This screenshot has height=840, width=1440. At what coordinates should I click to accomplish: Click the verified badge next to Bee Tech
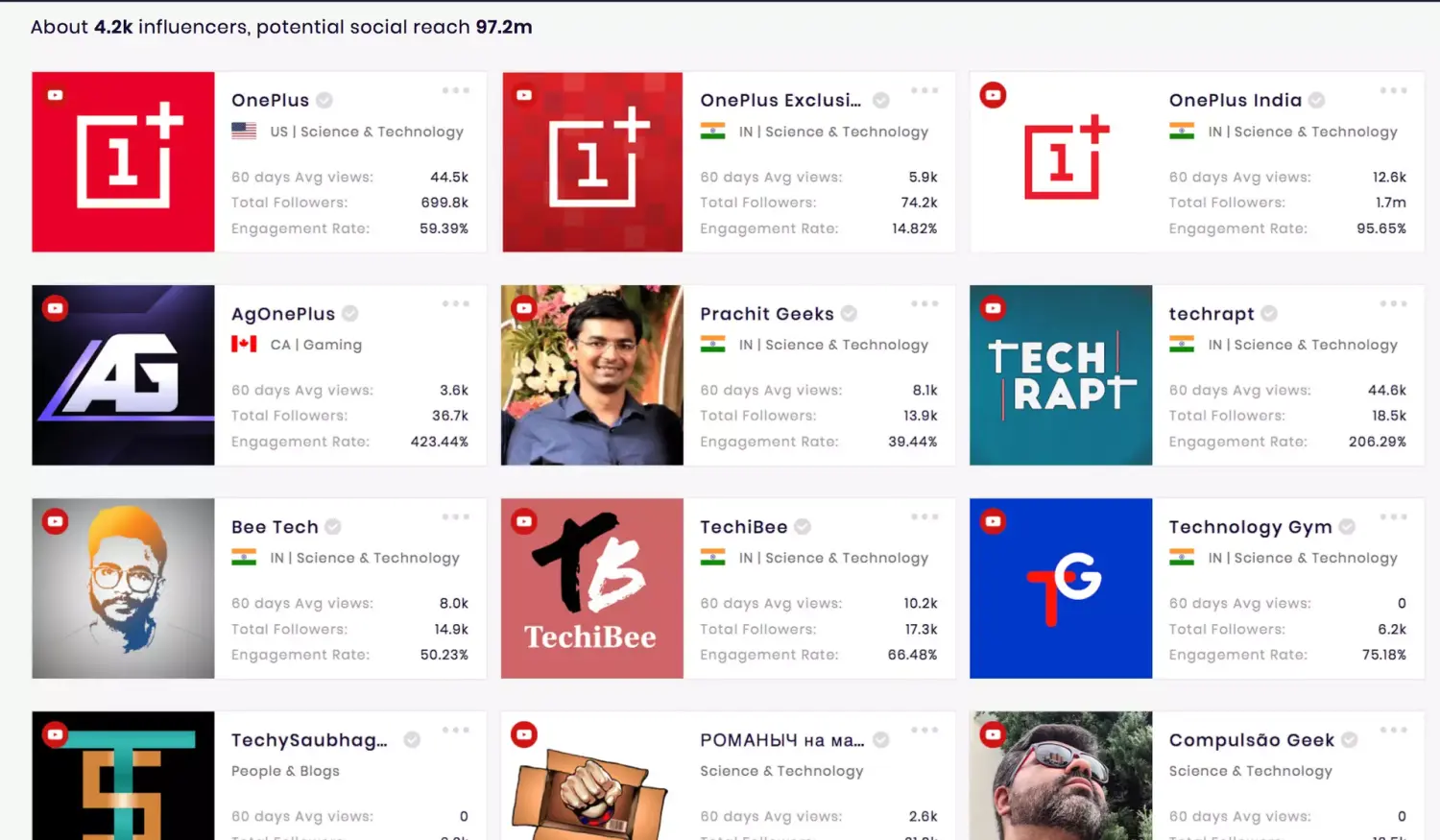pyautogui.click(x=333, y=526)
